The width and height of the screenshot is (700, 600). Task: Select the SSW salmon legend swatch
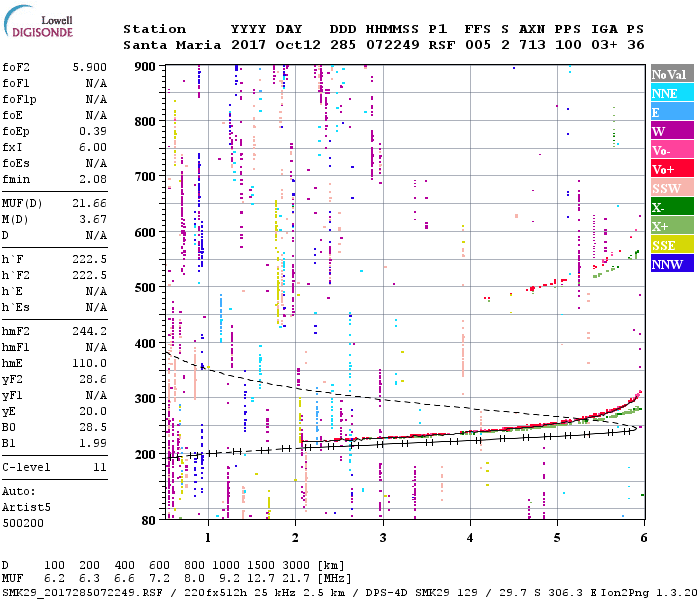pyautogui.click(x=672, y=188)
